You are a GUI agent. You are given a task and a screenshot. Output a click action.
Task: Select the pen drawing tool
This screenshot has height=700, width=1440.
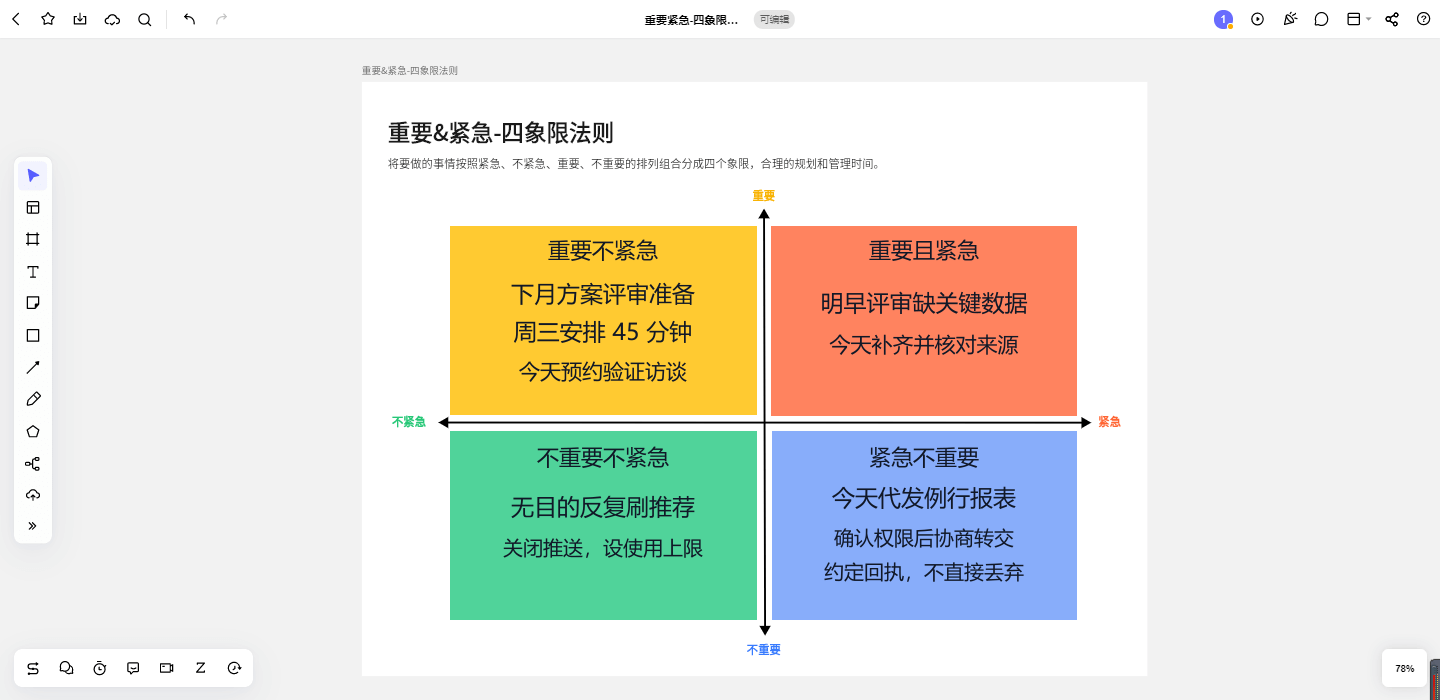point(33,399)
